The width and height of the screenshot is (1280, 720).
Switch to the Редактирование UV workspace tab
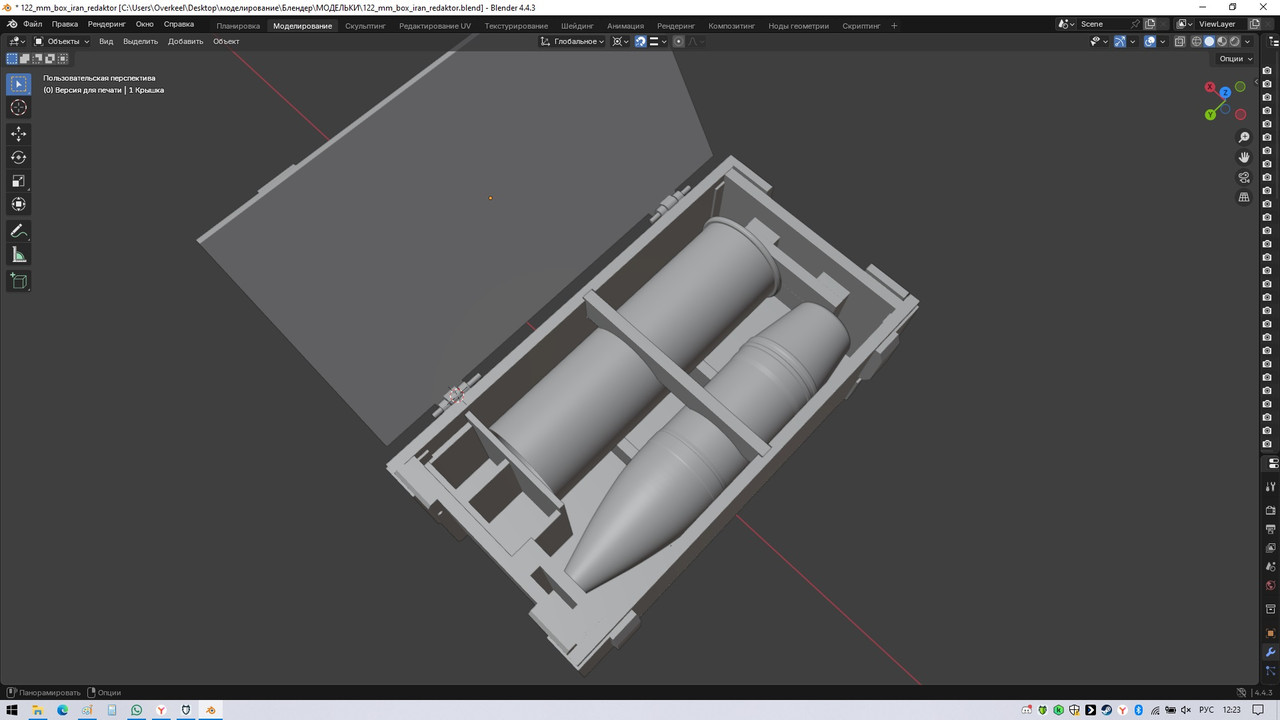pyautogui.click(x=434, y=25)
